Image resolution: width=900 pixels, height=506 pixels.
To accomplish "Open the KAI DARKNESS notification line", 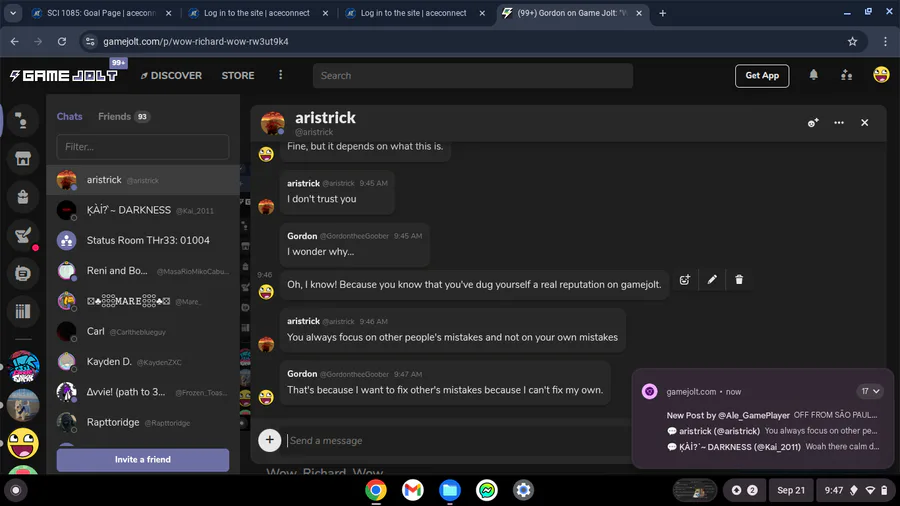I will pos(771,446).
